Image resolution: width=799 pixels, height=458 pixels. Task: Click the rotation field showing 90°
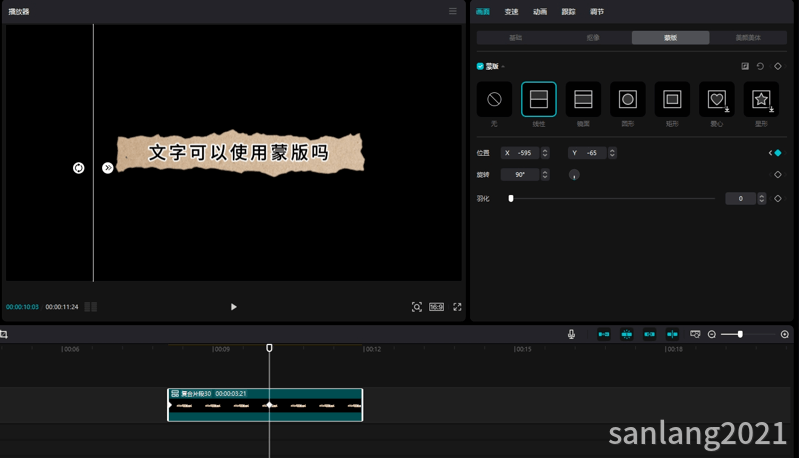[520, 175]
